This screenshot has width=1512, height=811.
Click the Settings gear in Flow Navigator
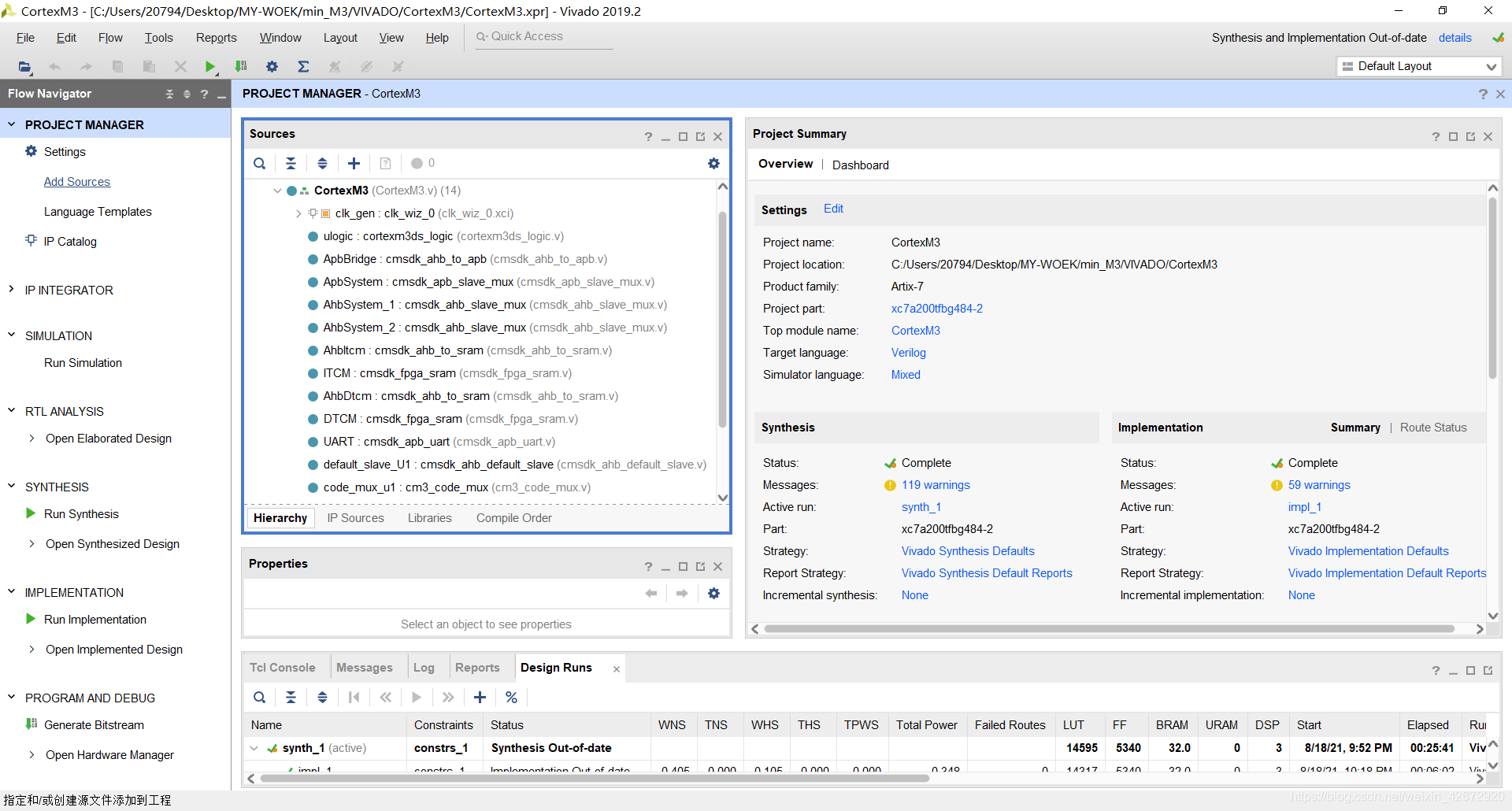click(31, 151)
